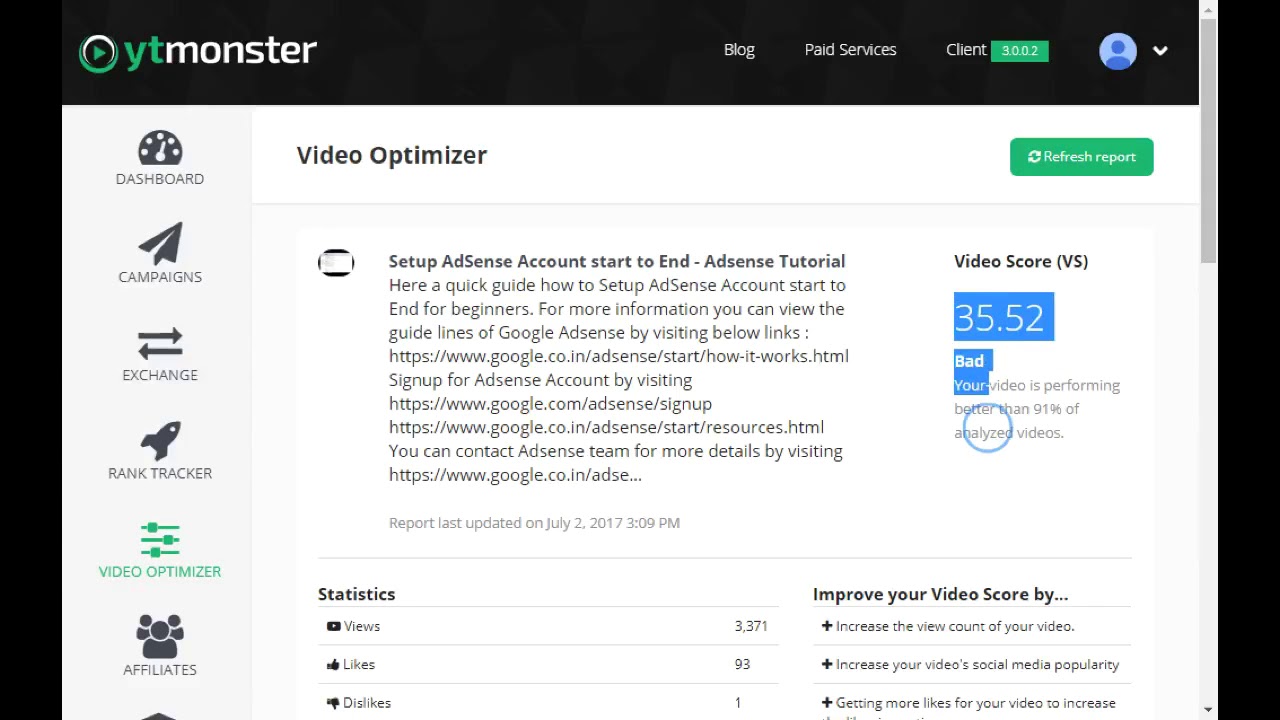Click the Refresh report button
1280x720 pixels.
1082,157
